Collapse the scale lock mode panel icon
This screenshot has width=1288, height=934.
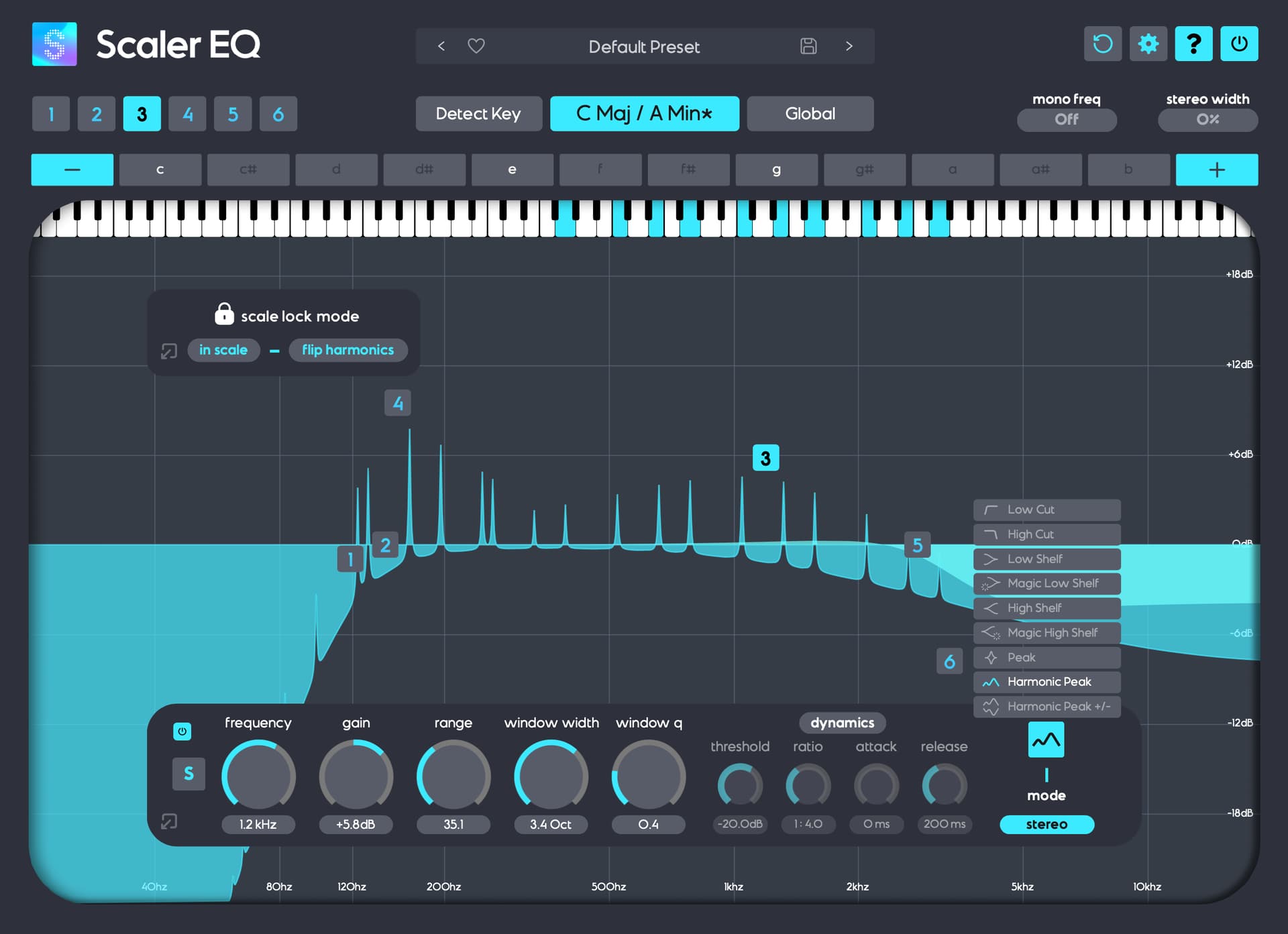[169, 351]
